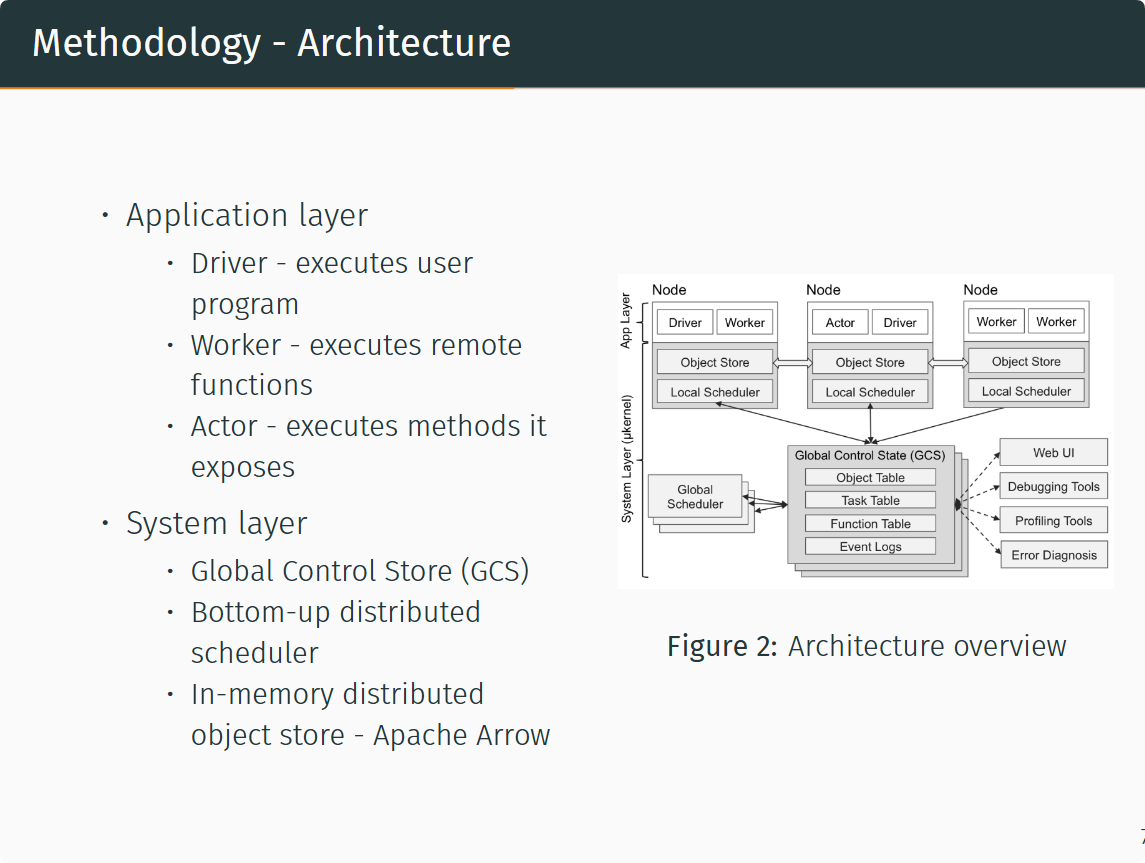Screen dimensions: 1145x863
Task: Select the Driver box in the first Node
Action: 684,322
